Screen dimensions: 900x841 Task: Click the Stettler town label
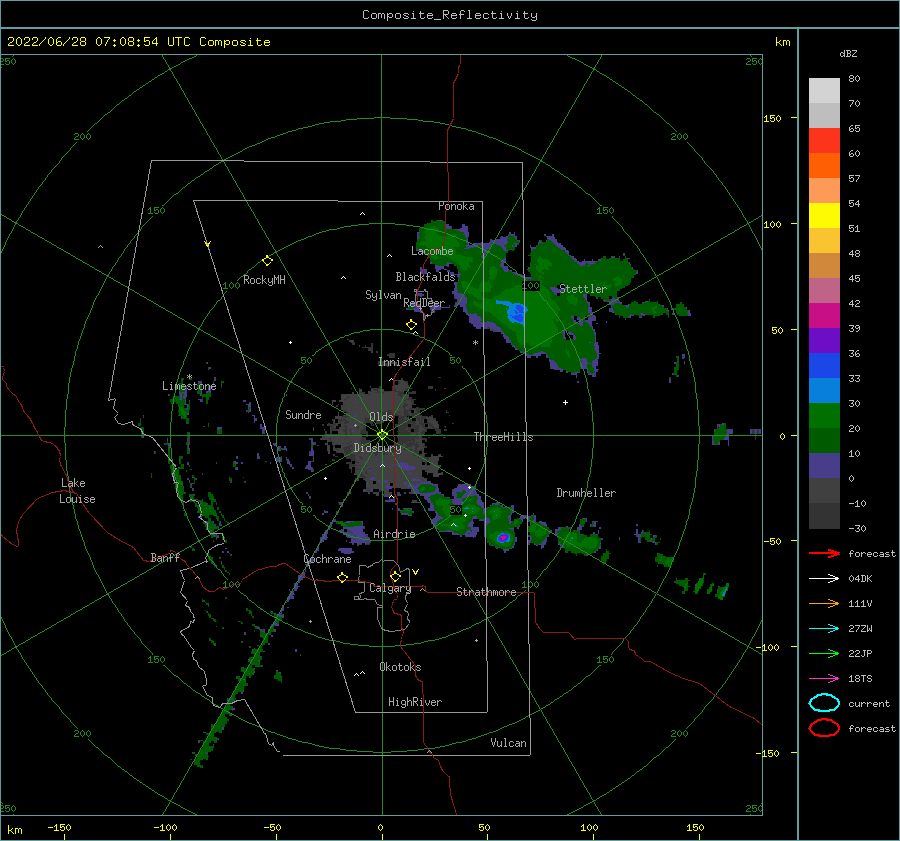point(583,289)
